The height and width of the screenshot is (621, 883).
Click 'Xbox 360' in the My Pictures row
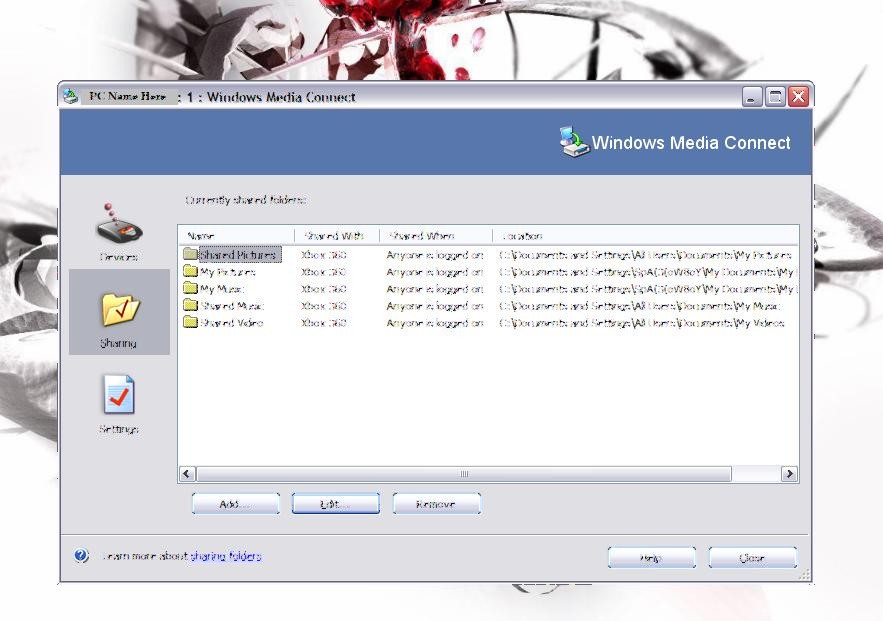pyautogui.click(x=323, y=272)
